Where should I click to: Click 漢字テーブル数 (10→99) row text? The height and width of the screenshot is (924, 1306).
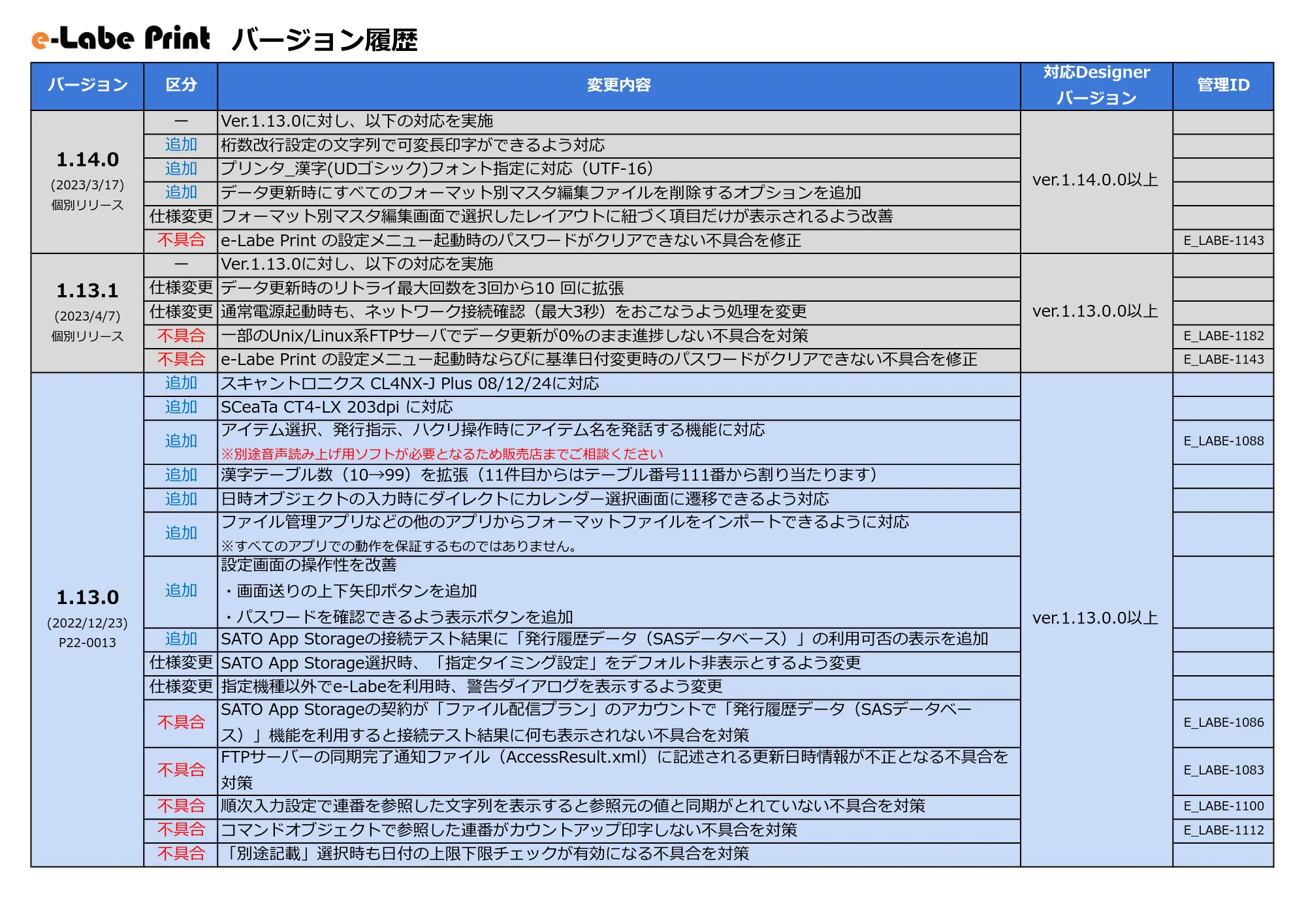pyautogui.click(x=549, y=475)
